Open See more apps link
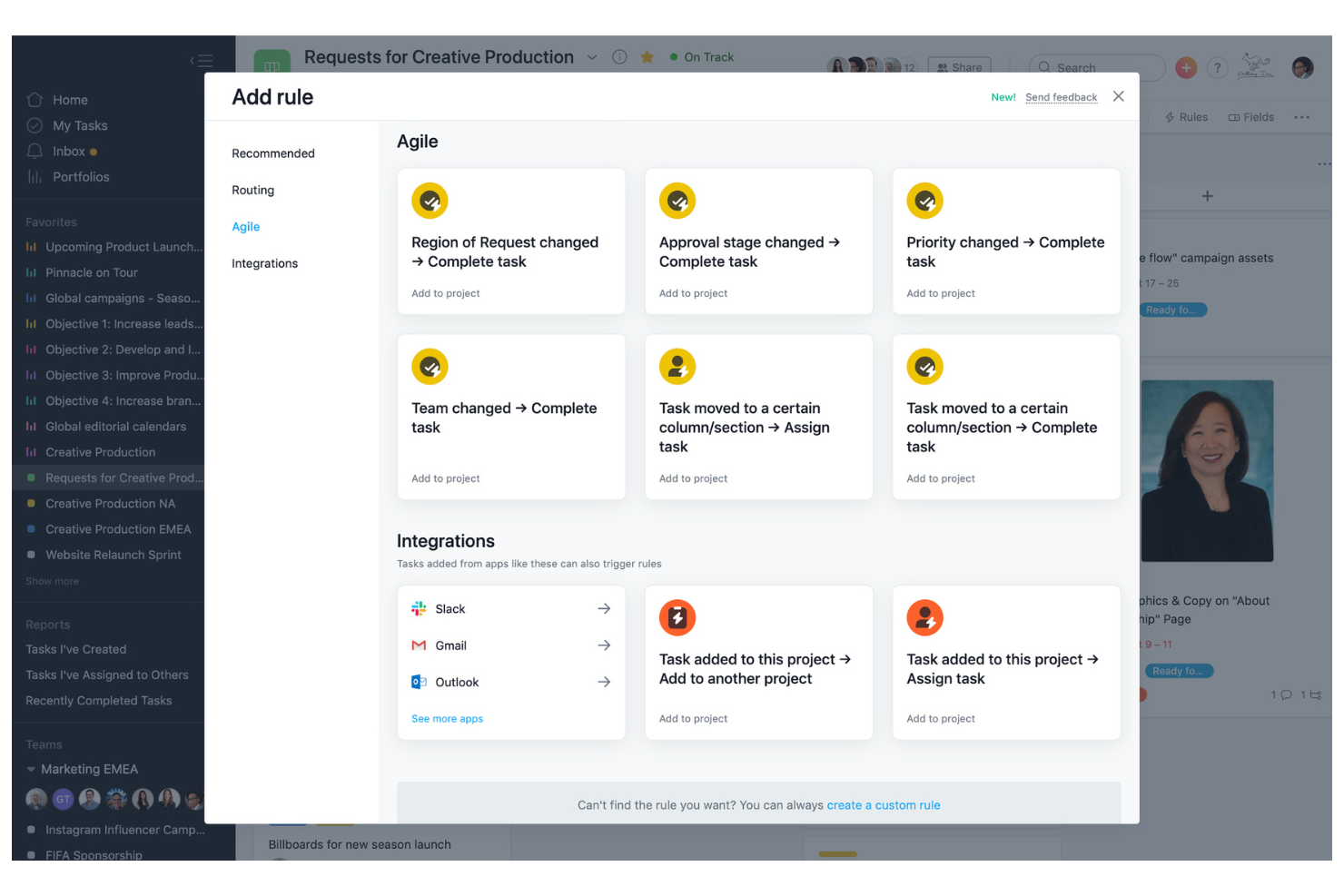Viewport: 1344px width, 896px height. 447,718
